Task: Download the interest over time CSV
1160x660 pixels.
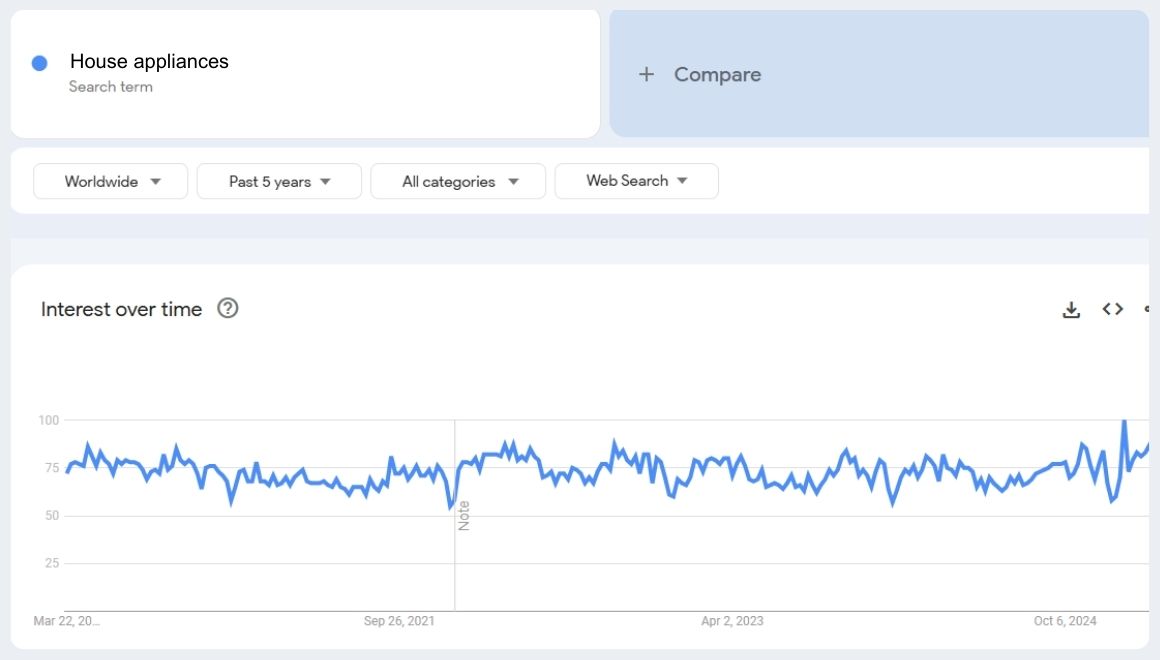Action: click(1071, 310)
